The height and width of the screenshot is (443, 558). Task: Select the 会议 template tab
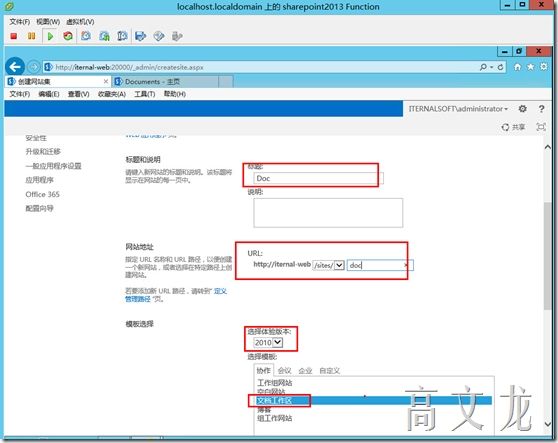pyautogui.click(x=284, y=371)
